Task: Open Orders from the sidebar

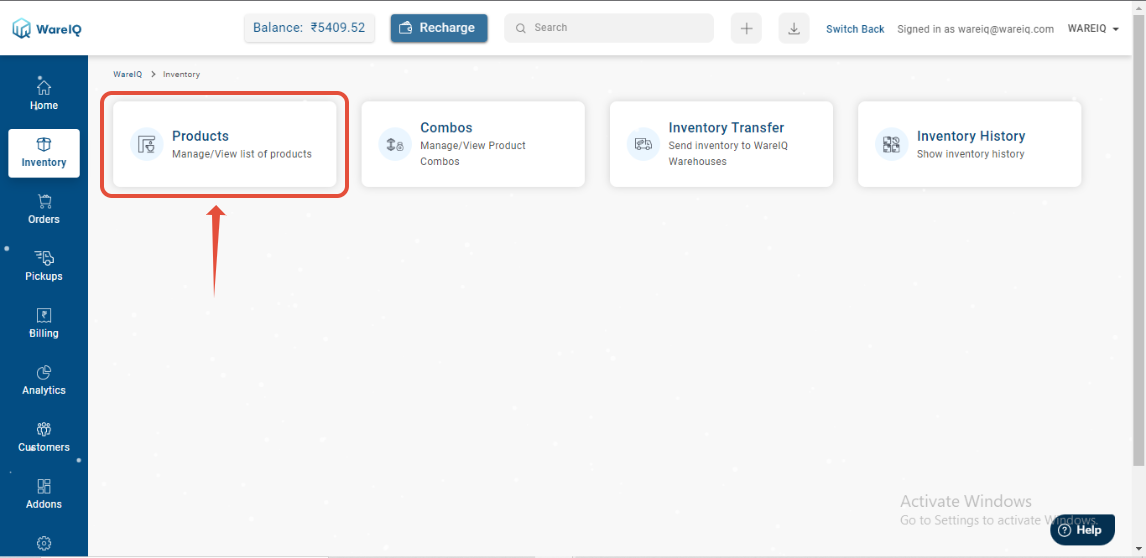Action: coord(44,208)
